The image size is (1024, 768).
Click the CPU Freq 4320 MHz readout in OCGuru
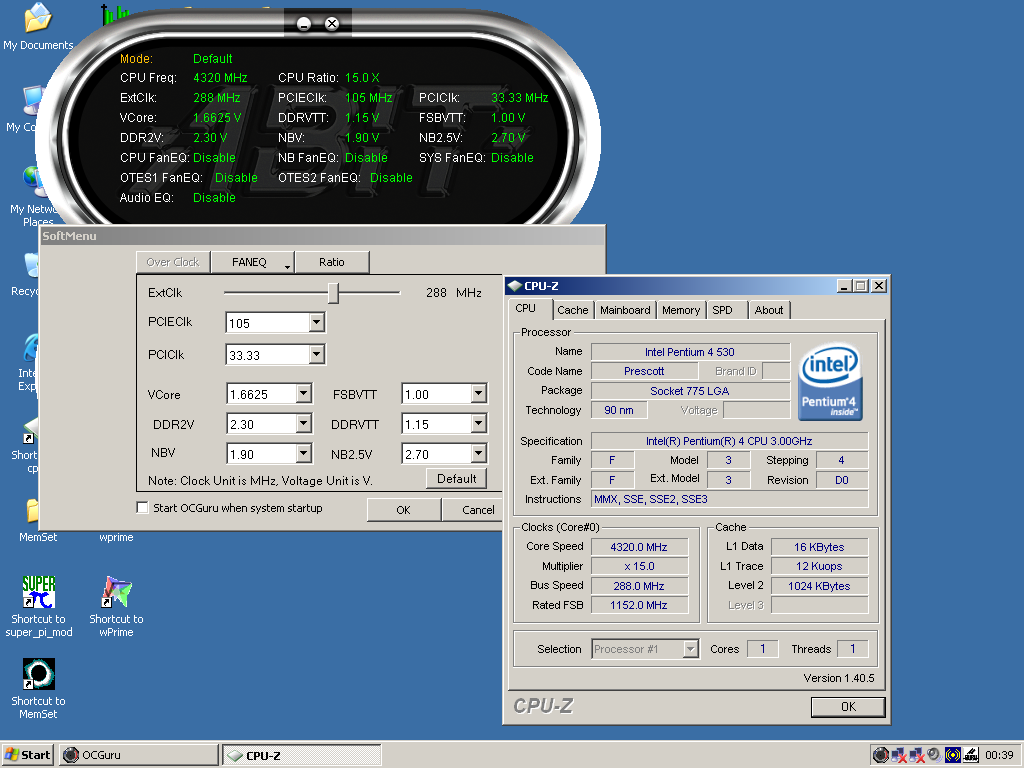(x=220, y=78)
